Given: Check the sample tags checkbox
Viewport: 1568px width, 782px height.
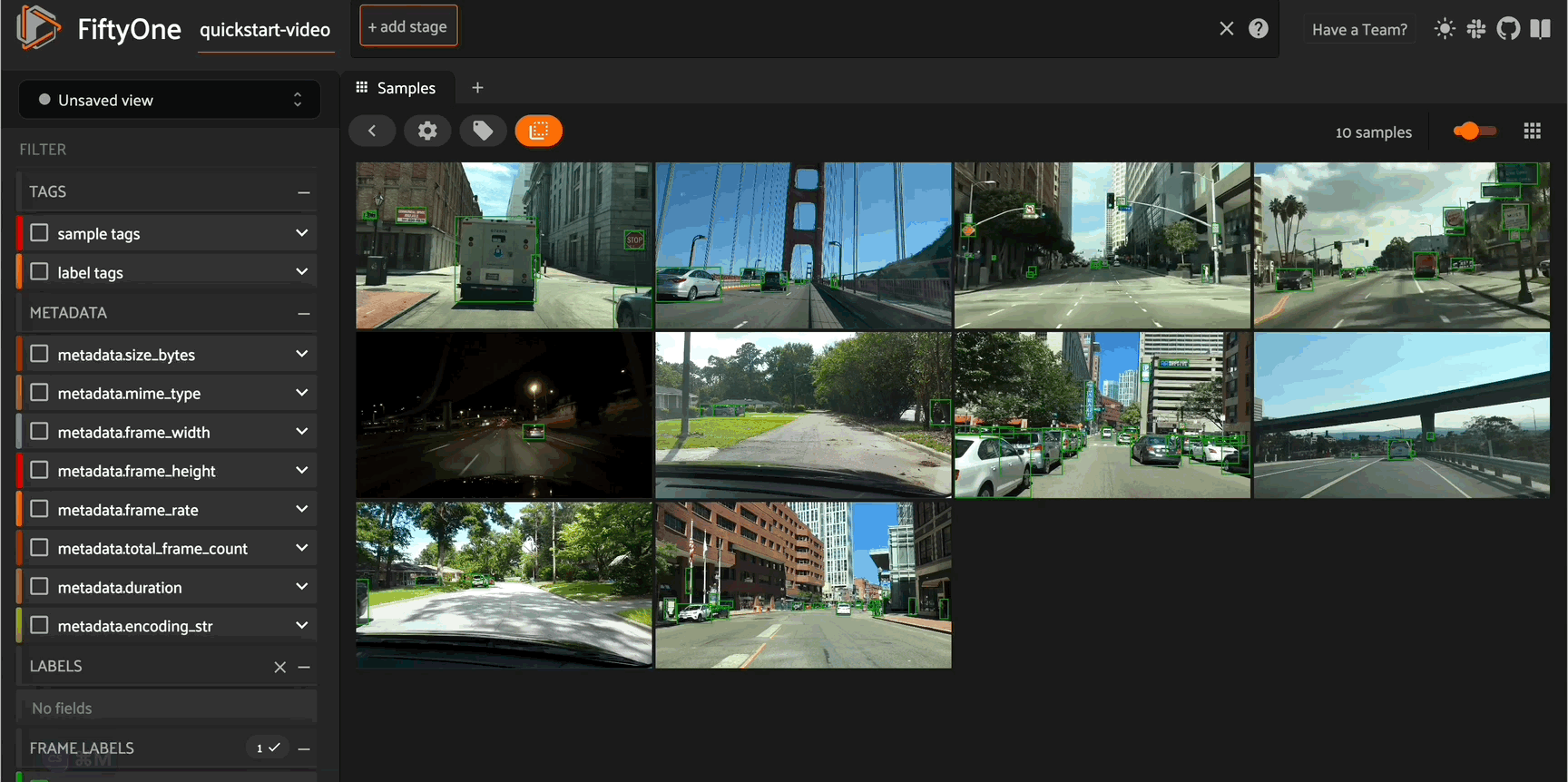Looking at the screenshot, I should 39,233.
